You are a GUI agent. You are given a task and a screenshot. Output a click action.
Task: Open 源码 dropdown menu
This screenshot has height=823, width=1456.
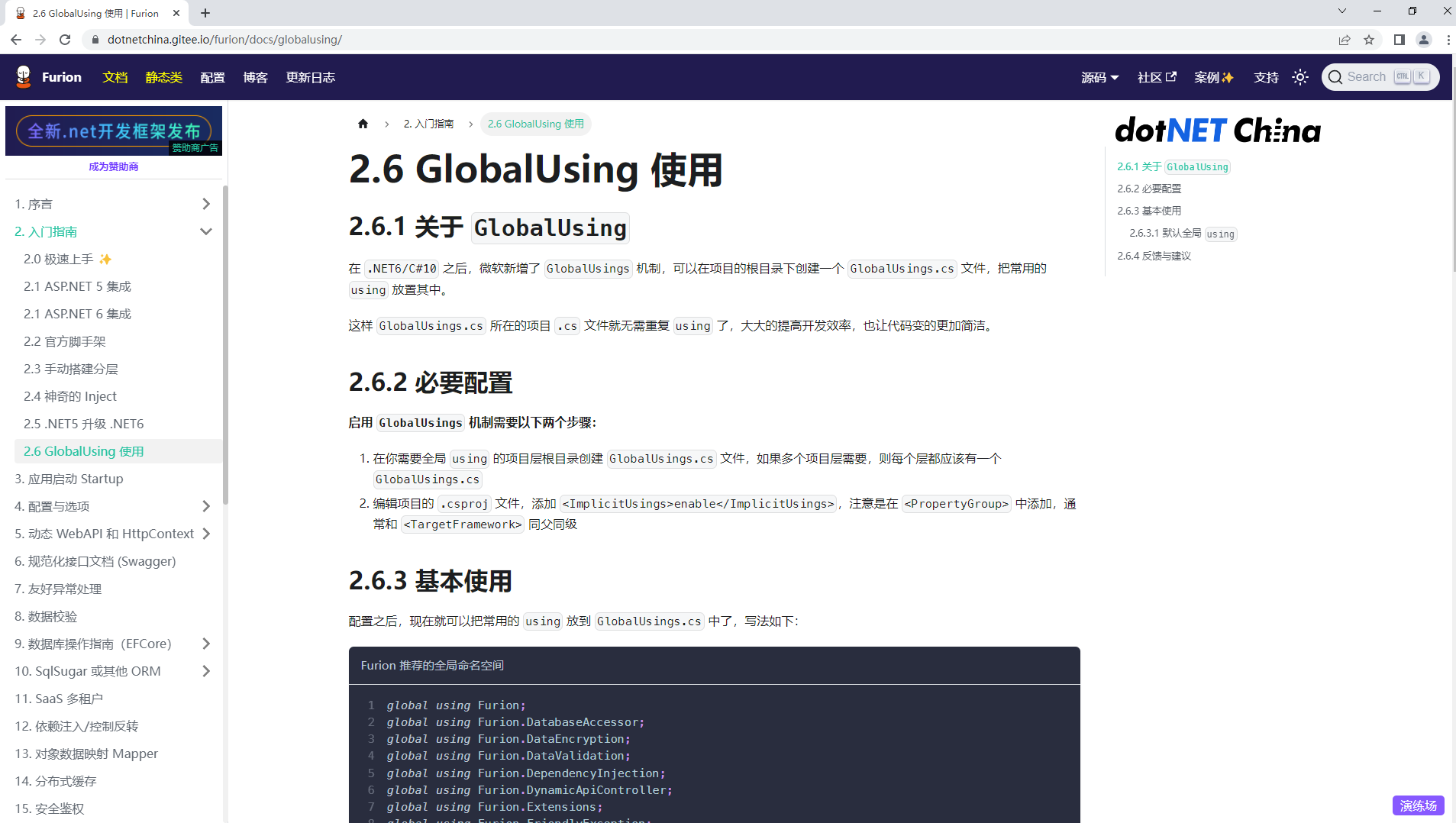click(1100, 77)
